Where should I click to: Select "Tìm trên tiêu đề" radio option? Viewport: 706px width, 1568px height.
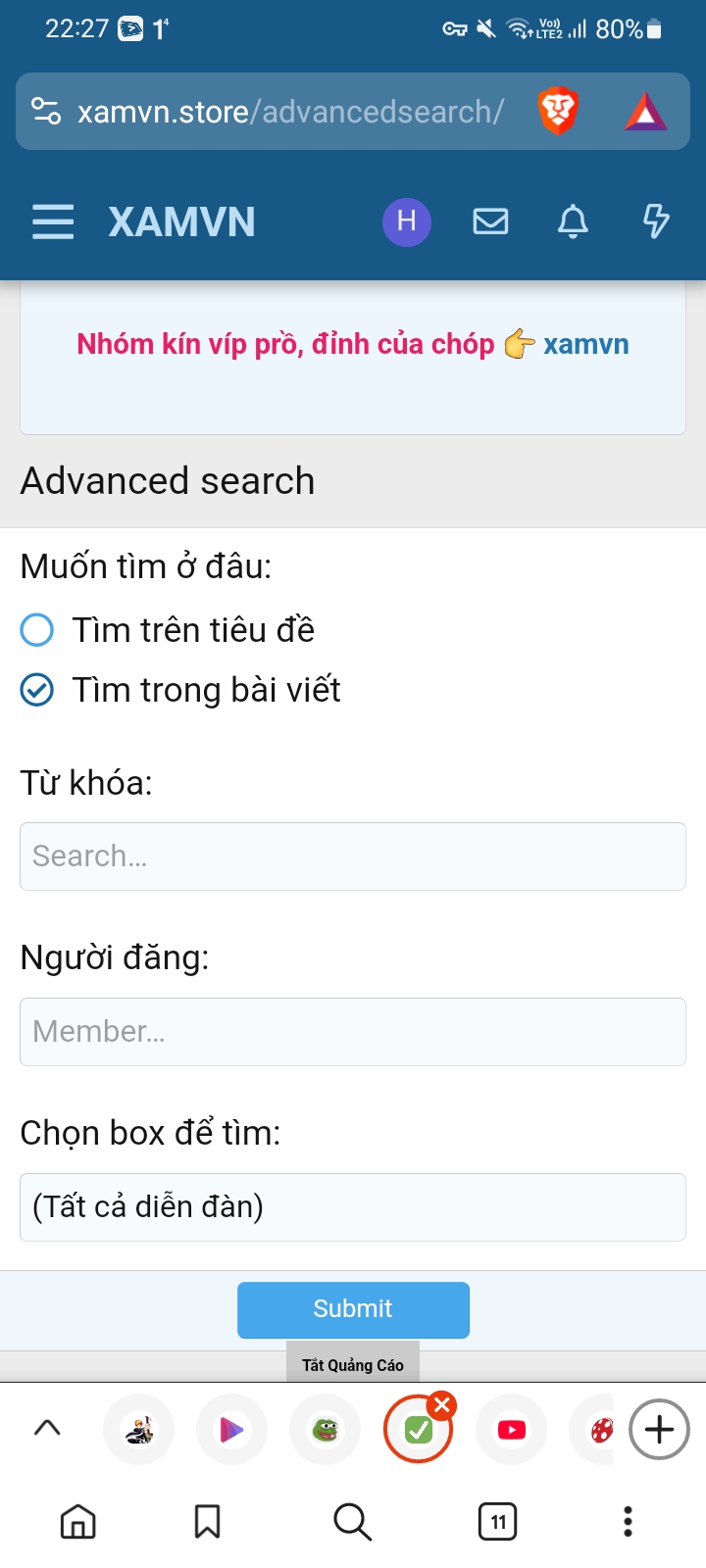click(37, 630)
